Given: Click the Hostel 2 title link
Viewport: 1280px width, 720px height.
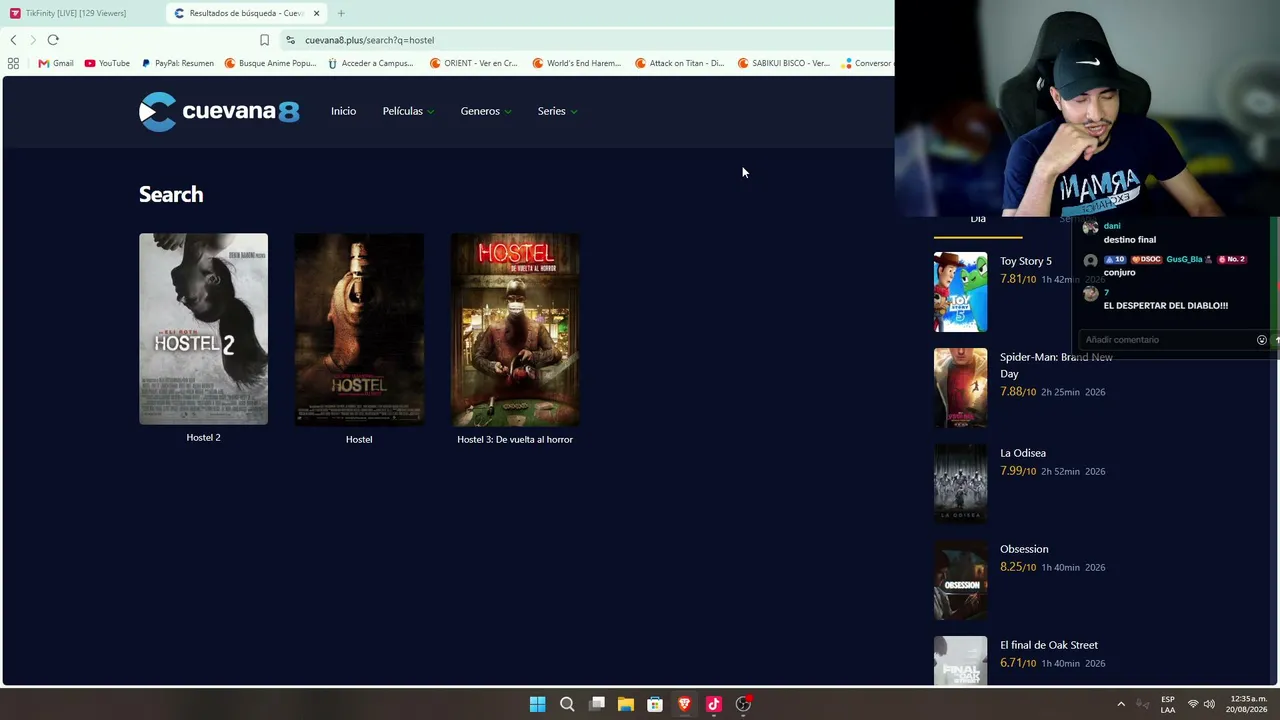Looking at the screenshot, I should point(203,437).
